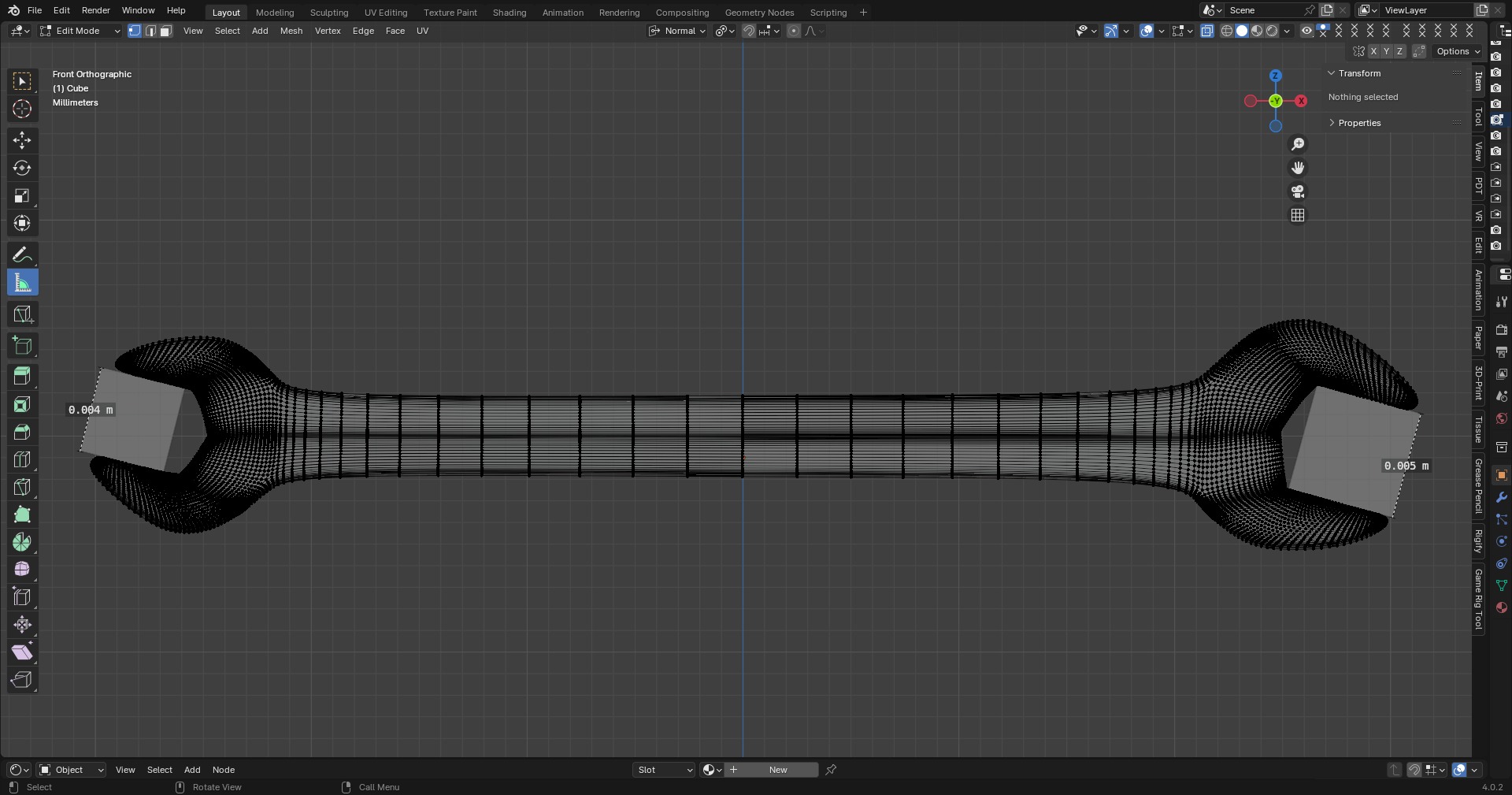Select the Move tool

coord(22,140)
